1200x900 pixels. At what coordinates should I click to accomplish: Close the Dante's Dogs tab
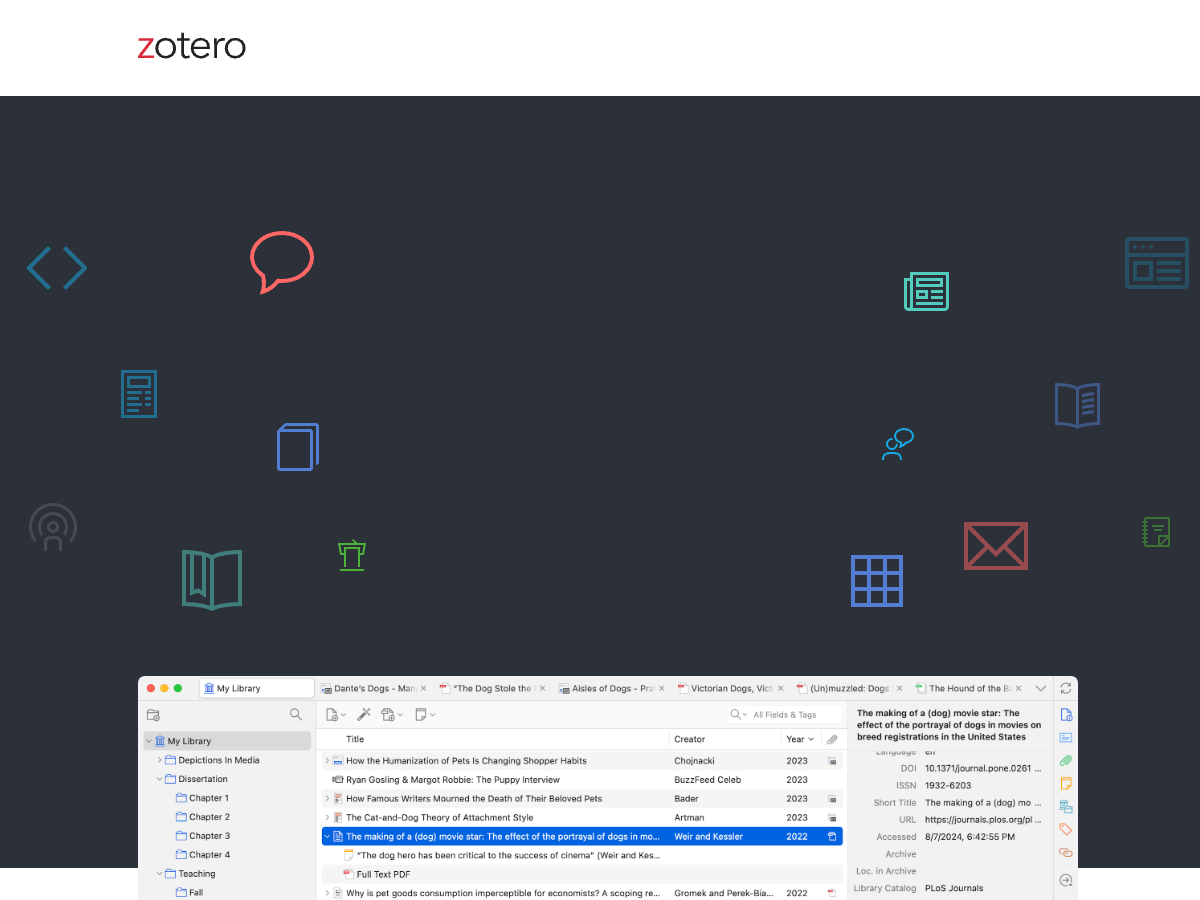point(424,688)
